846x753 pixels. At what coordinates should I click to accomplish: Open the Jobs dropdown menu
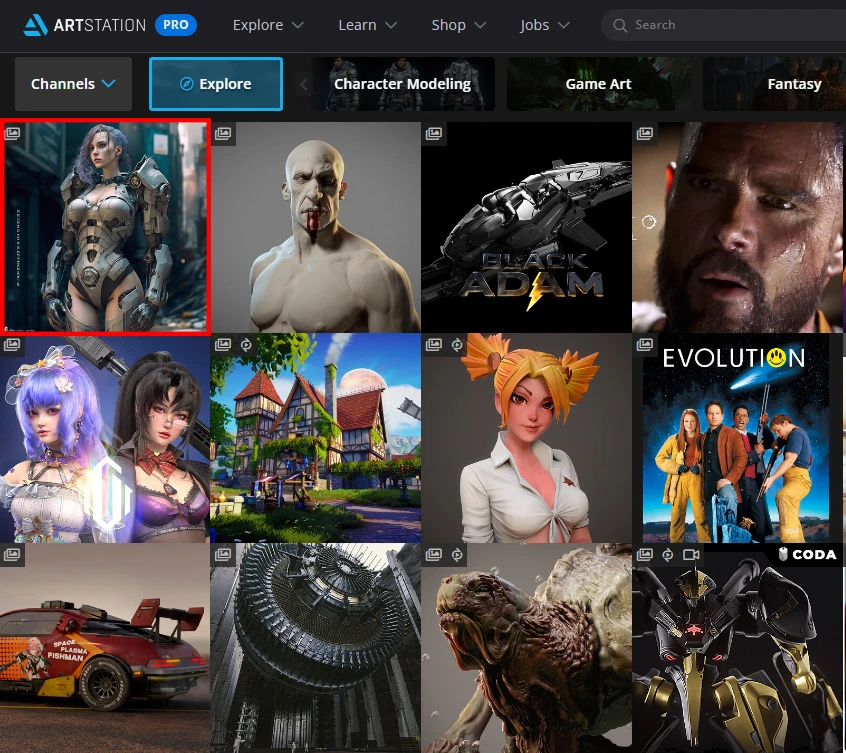point(545,25)
